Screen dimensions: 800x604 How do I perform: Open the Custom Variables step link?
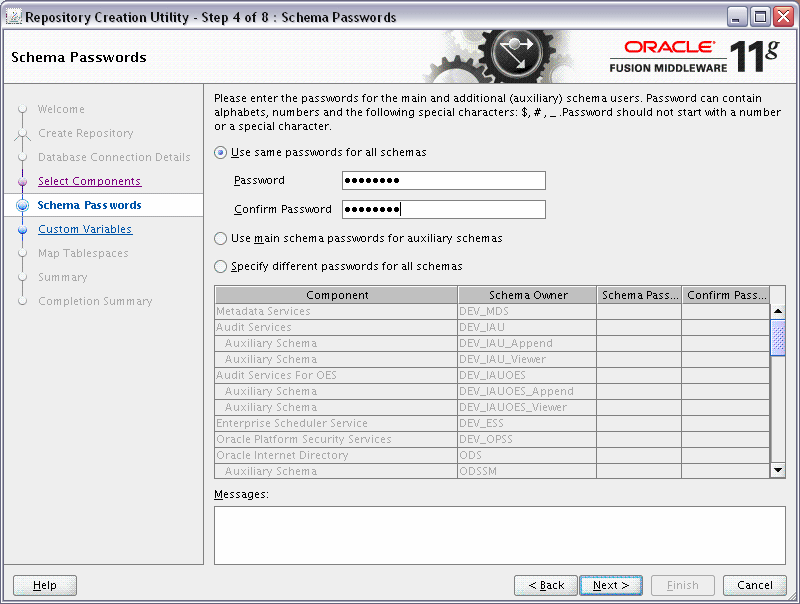[85, 229]
